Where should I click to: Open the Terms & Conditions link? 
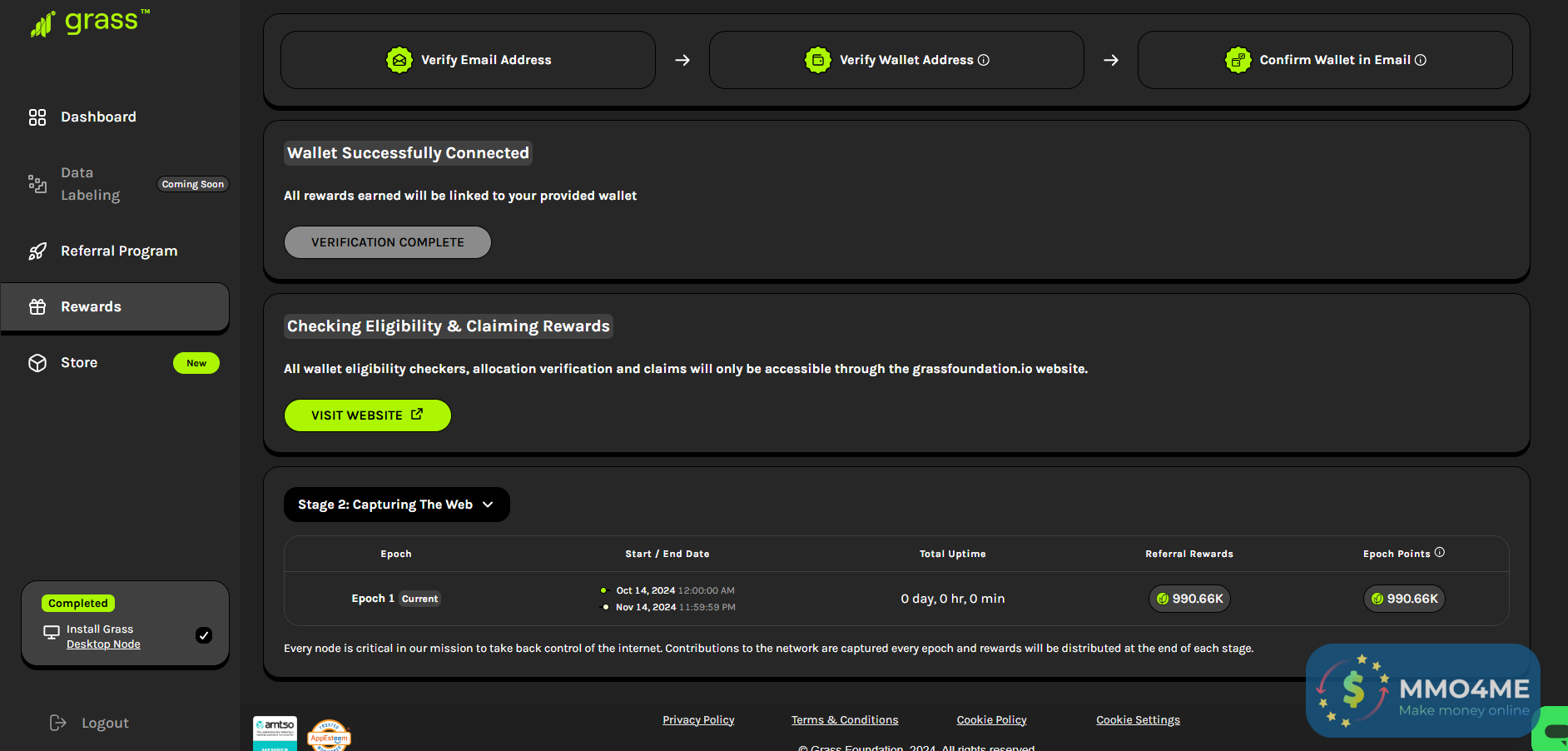(x=844, y=720)
